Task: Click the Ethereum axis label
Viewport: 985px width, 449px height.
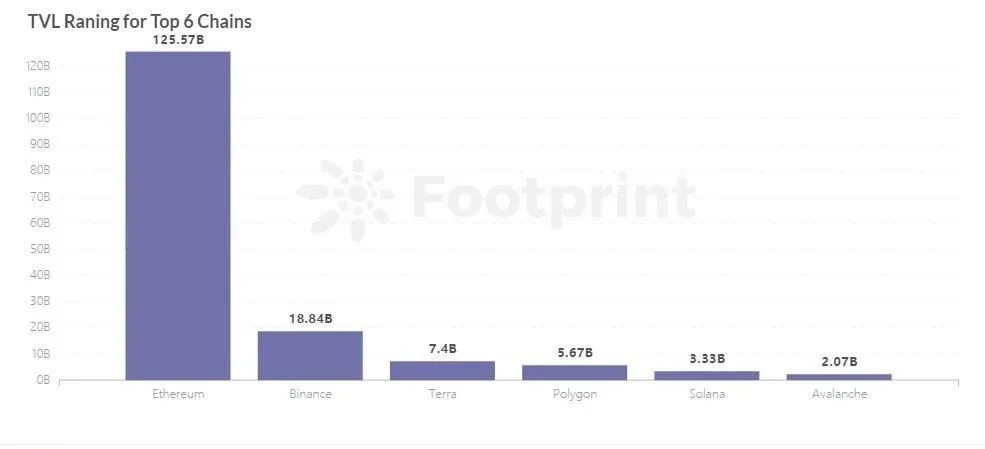Action: click(x=178, y=394)
